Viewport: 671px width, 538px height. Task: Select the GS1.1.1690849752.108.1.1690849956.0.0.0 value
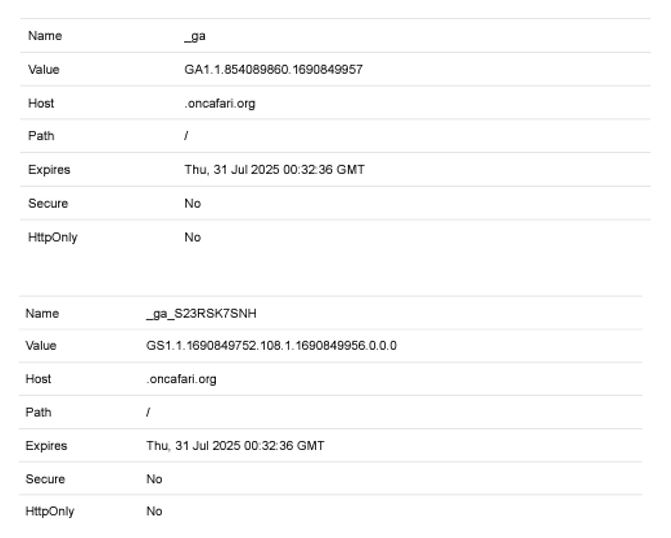pyautogui.click(x=271, y=346)
